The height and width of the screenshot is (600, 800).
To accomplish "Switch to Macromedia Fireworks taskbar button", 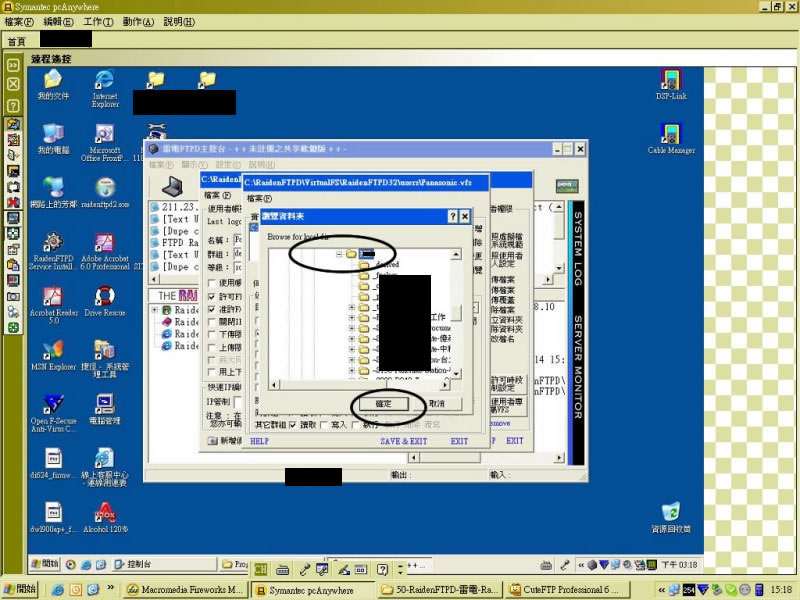I will coord(186,590).
